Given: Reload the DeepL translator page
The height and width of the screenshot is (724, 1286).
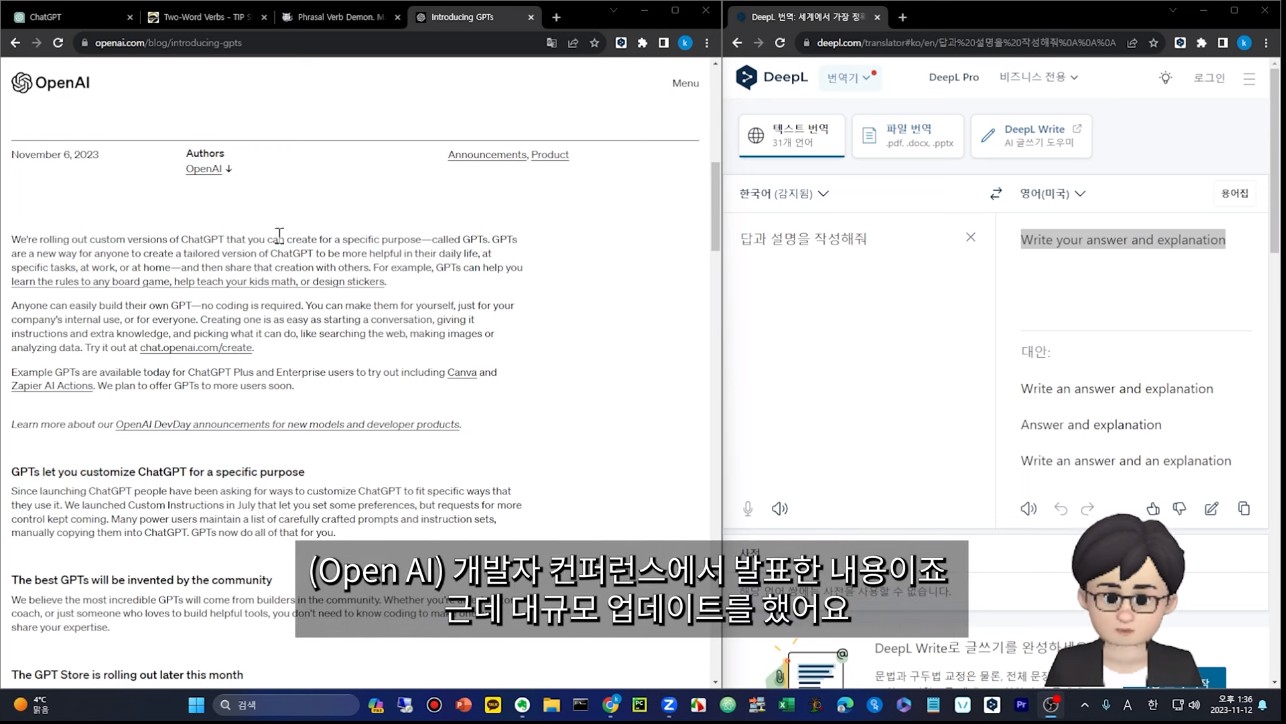Looking at the screenshot, I should [x=780, y=43].
